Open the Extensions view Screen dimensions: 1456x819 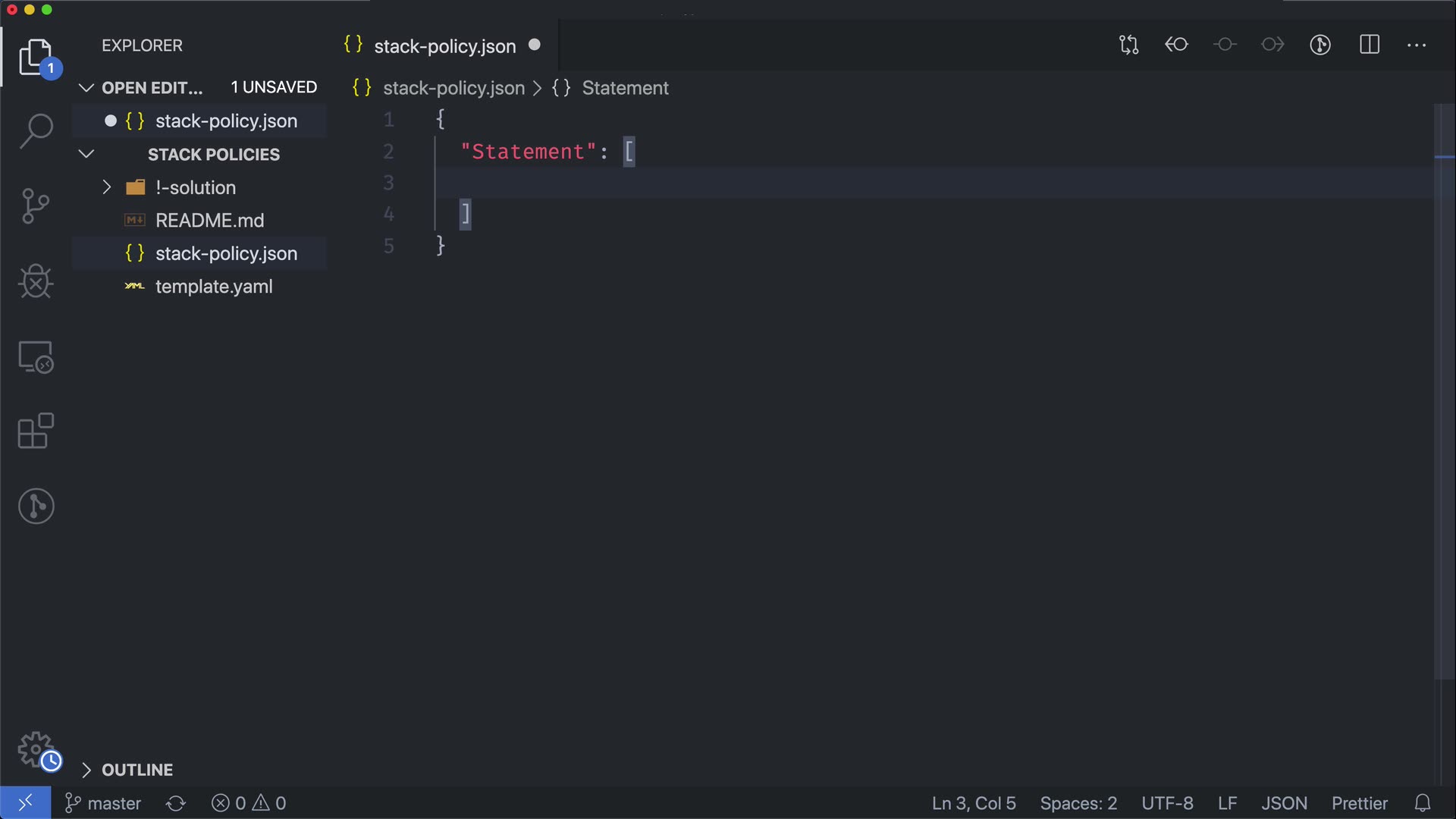point(36,431)
